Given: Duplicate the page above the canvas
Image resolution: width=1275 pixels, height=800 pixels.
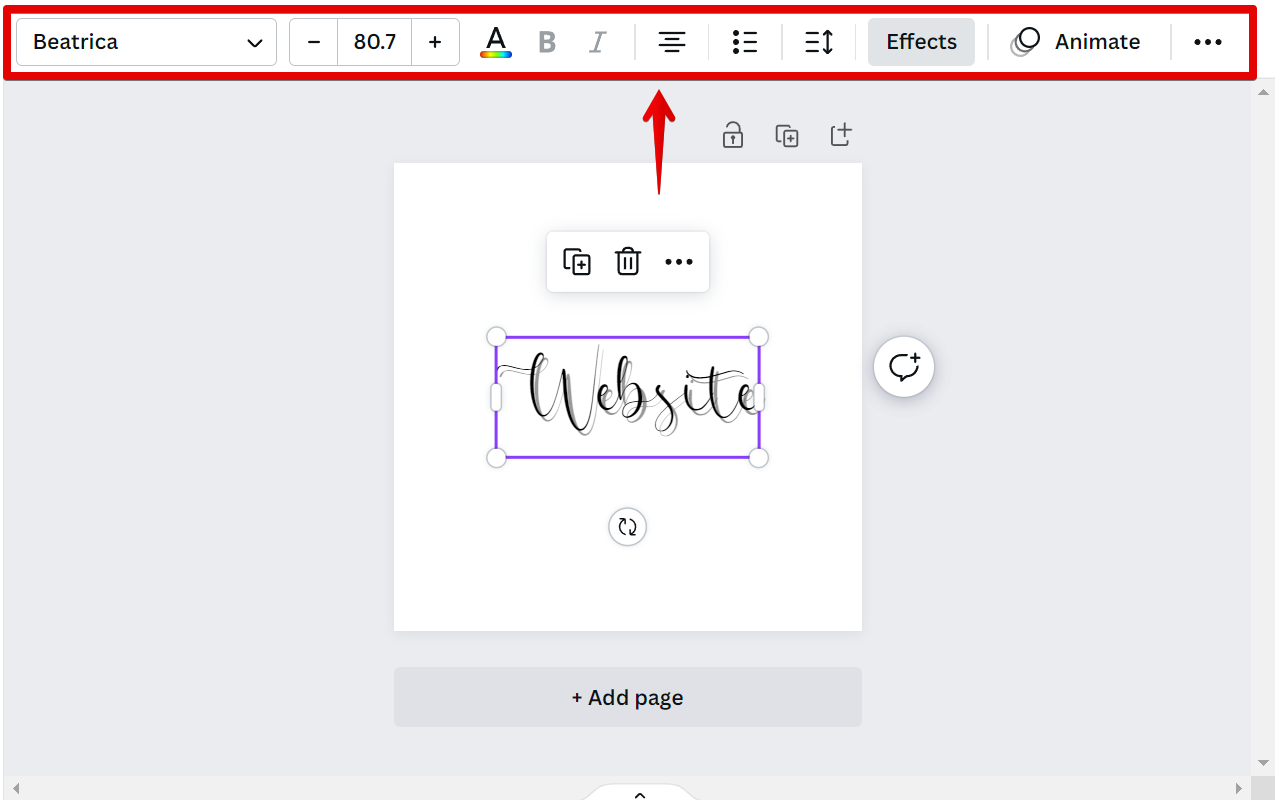Looking at the screenshot, I should 787,135.
